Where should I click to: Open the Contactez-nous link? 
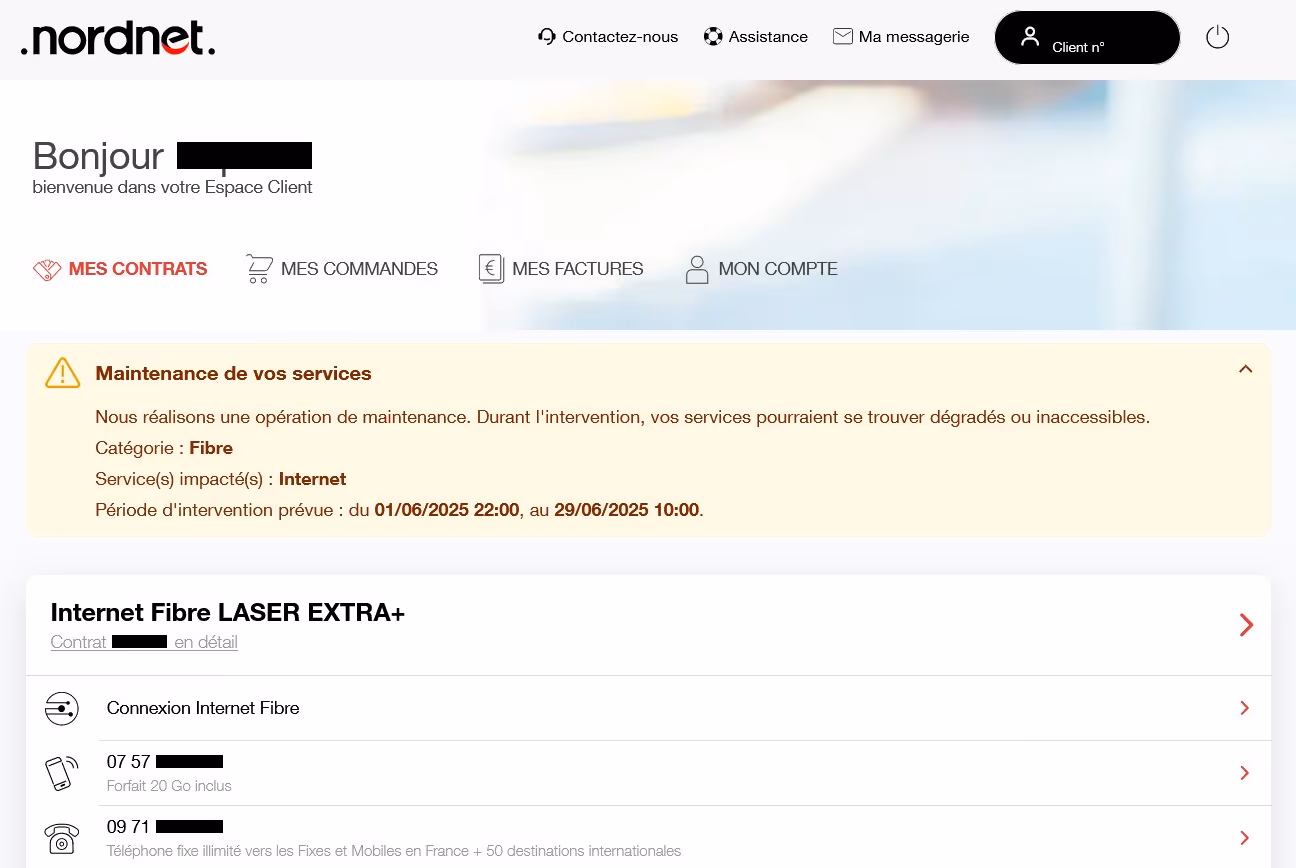point(620,37)
